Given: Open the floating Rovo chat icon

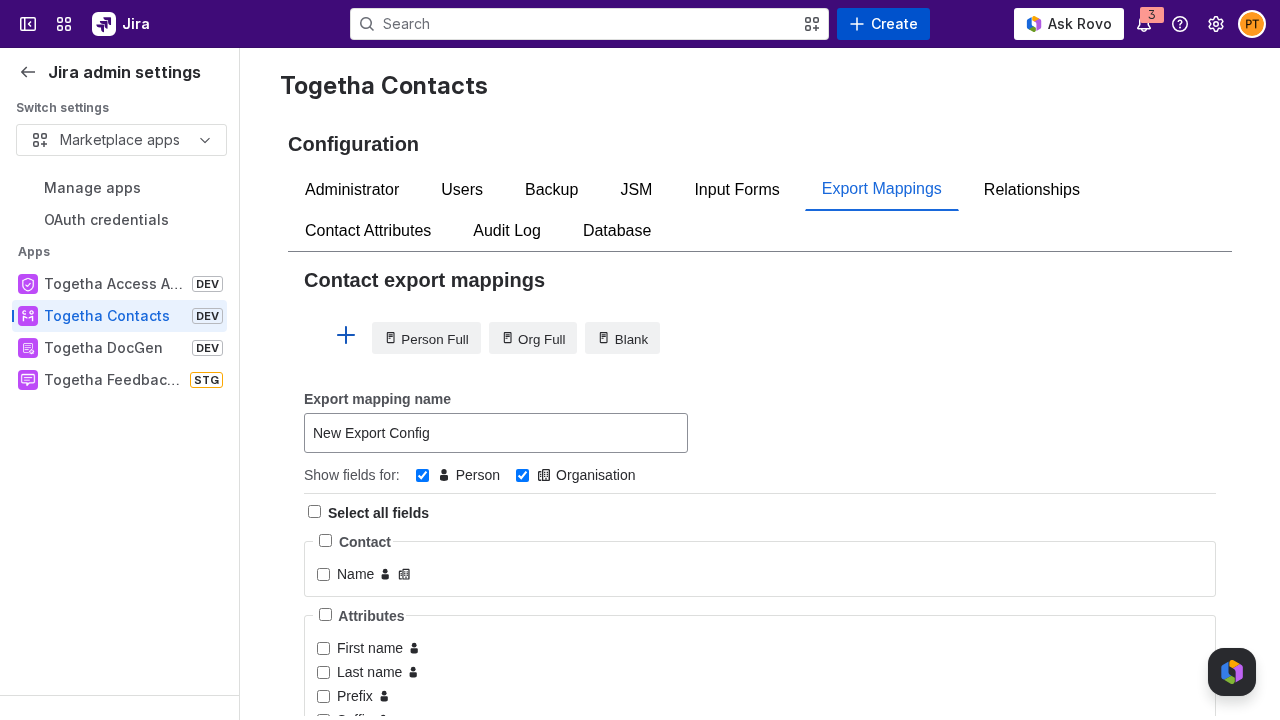Looking at the screenshot, I should (x=1232, y=672).
